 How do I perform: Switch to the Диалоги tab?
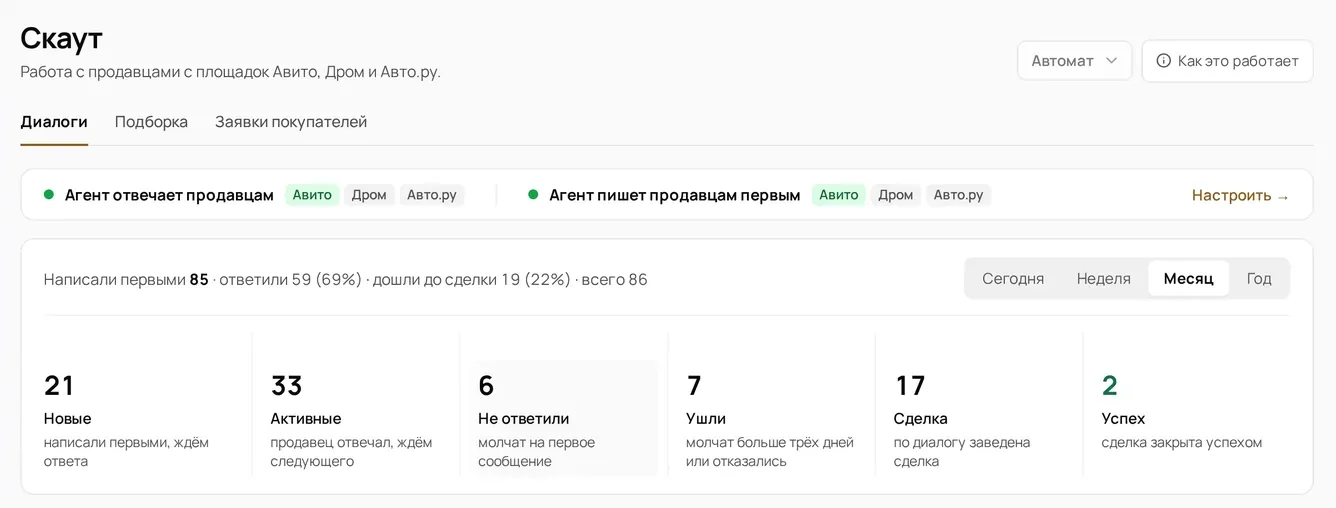pos(54,122)
